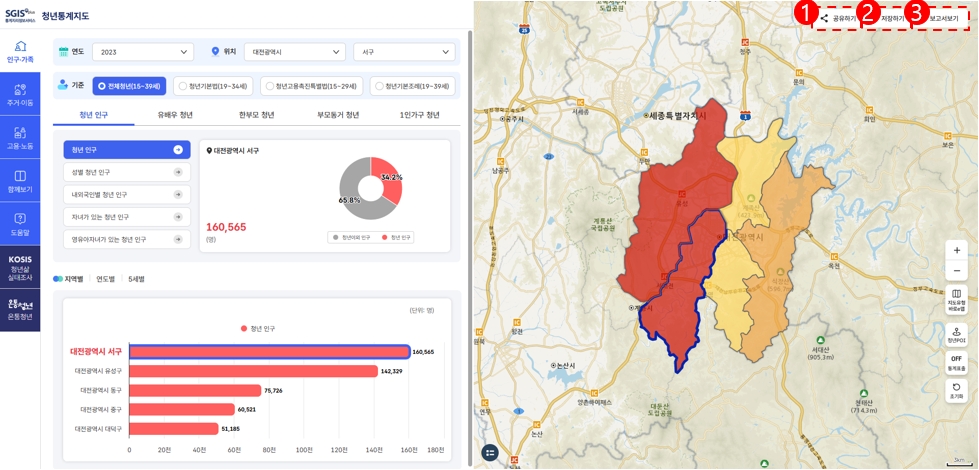Click the 지도유형 바꾸기 map type icon
This screenshot has height=470, width=979.
[956, 300]
